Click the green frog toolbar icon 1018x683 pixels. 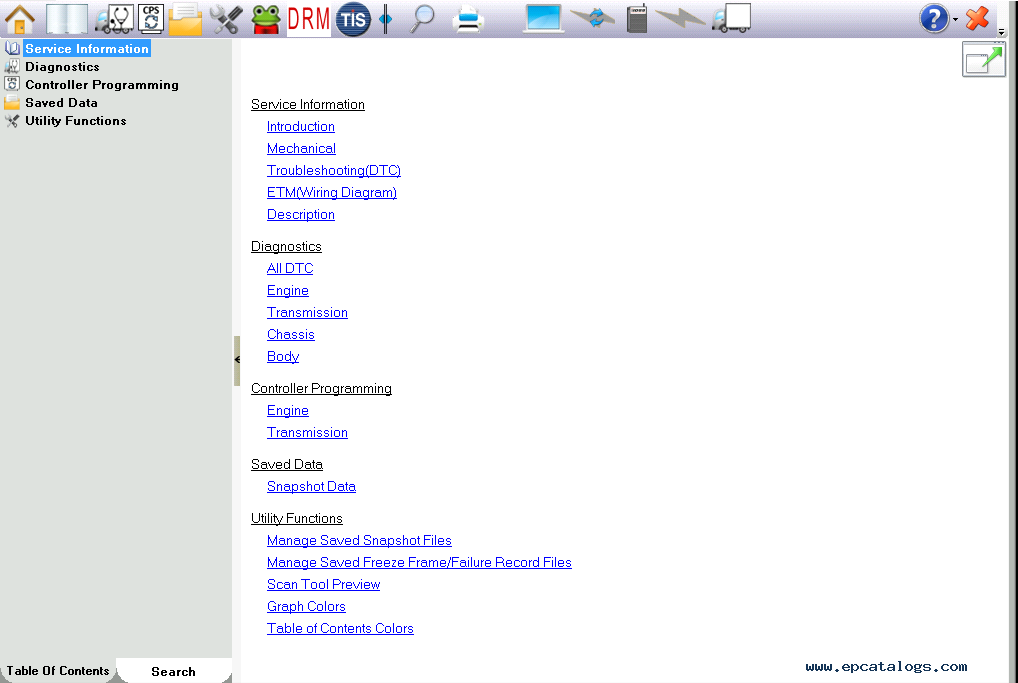click(x=266, y=19)
